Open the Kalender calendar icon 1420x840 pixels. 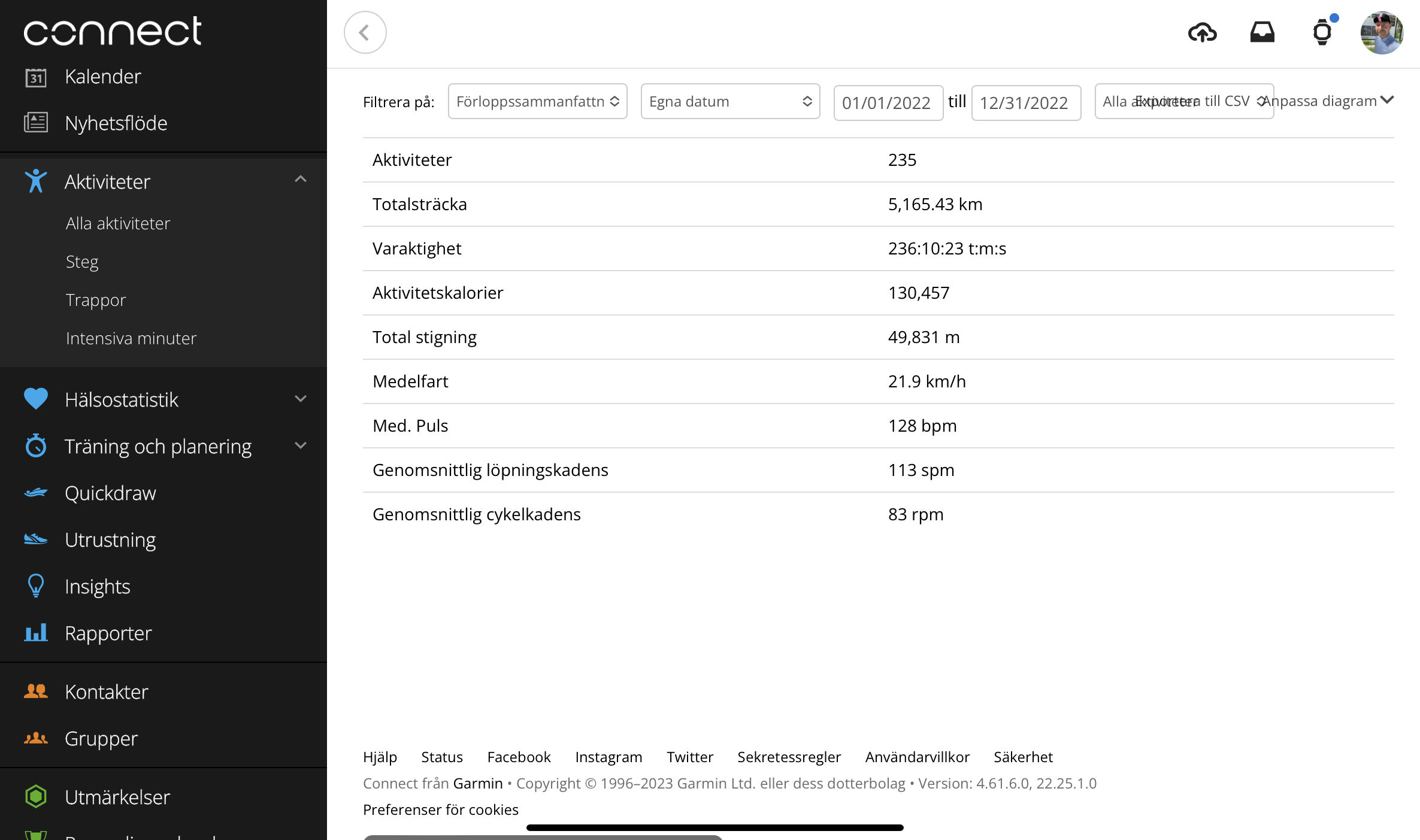coord(36,77)
